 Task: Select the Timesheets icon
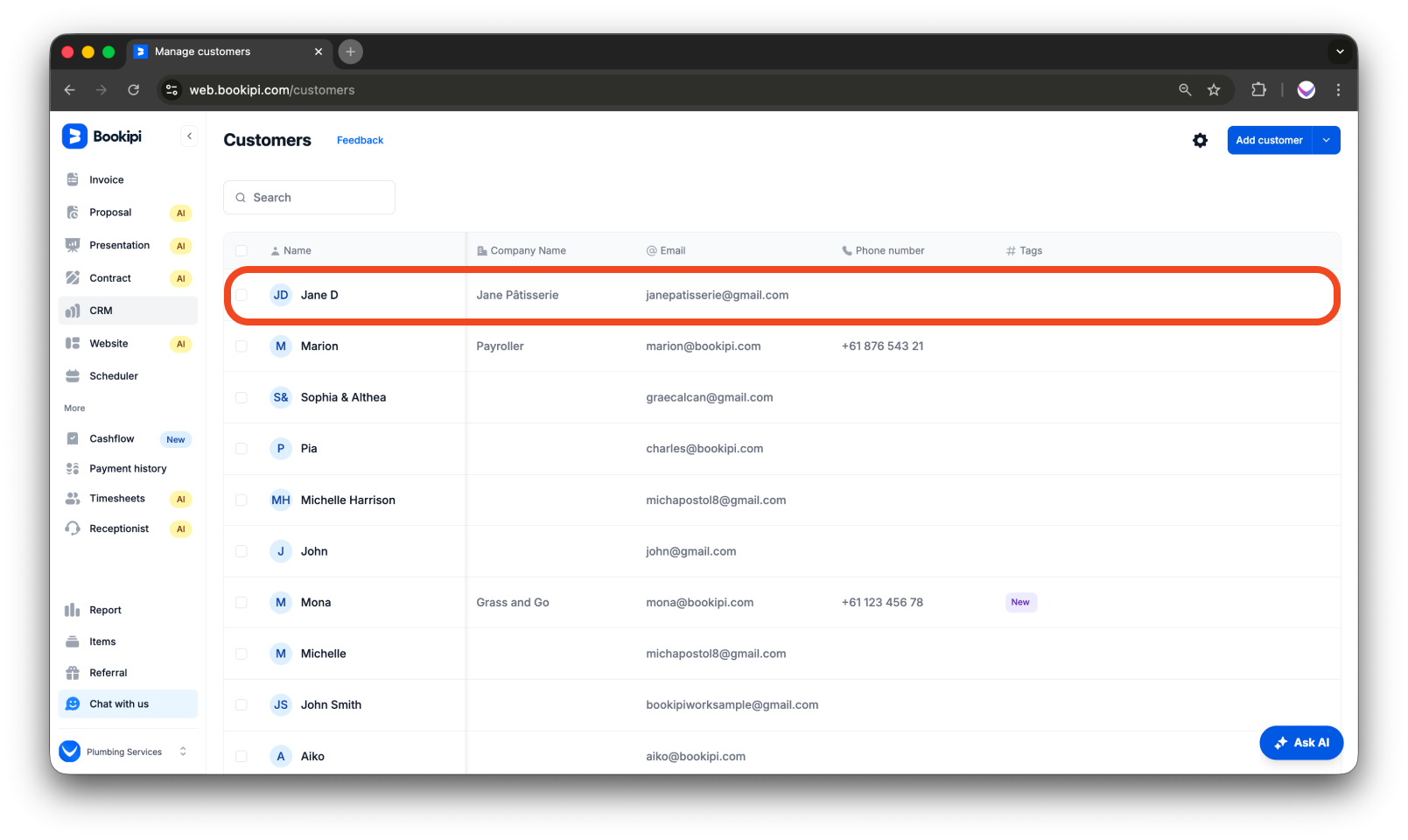coord(74,498)
